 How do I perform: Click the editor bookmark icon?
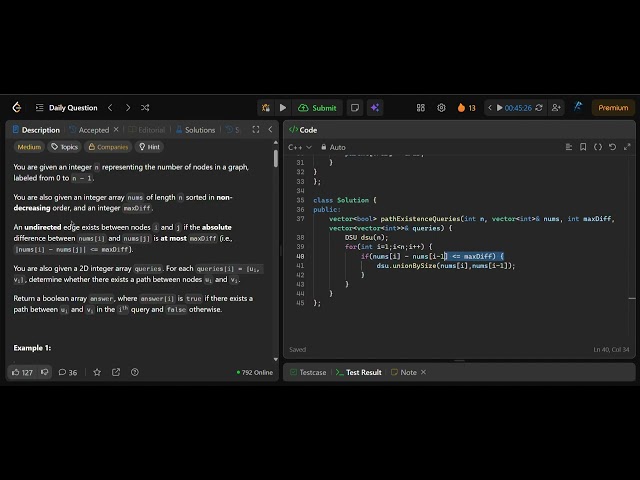[x=583, y=147]
